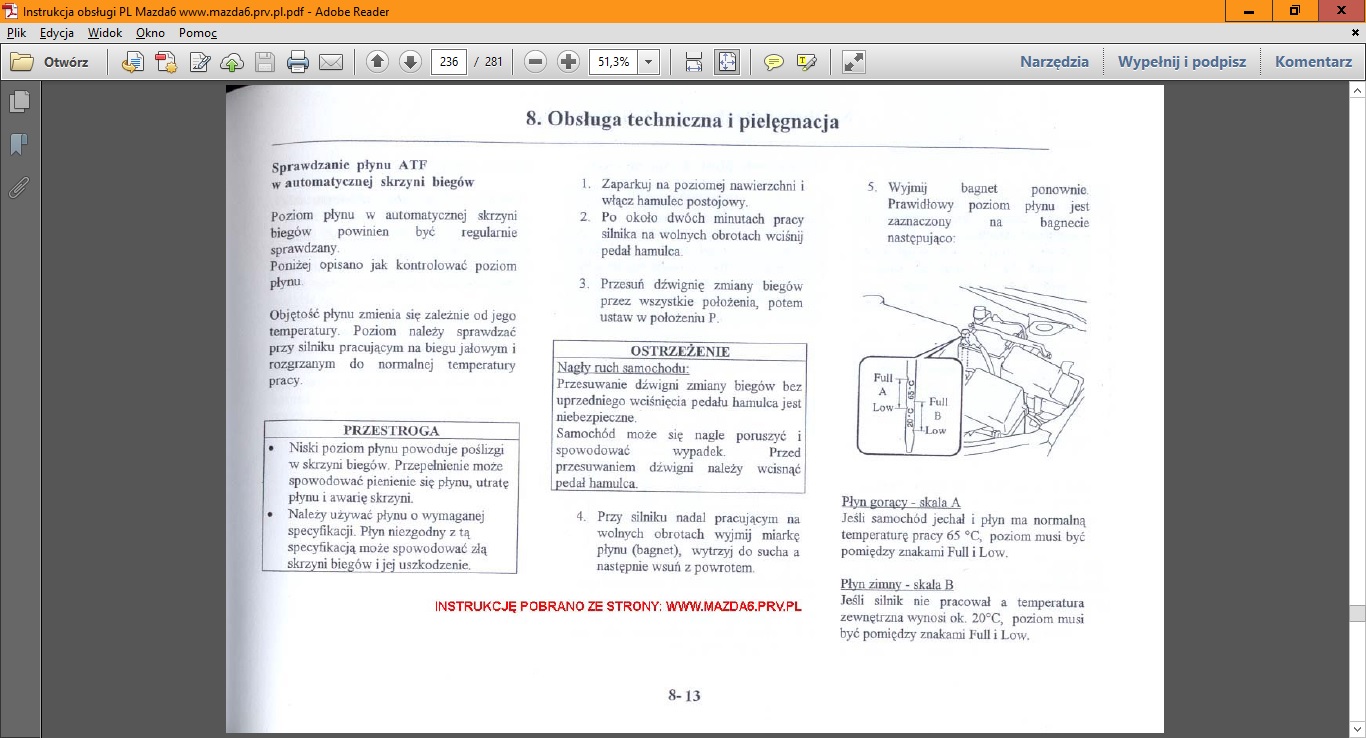Open the Komentarz panel
Image resolution: width=1366 pixels, height=738 pixels.
pos(1313,62)
